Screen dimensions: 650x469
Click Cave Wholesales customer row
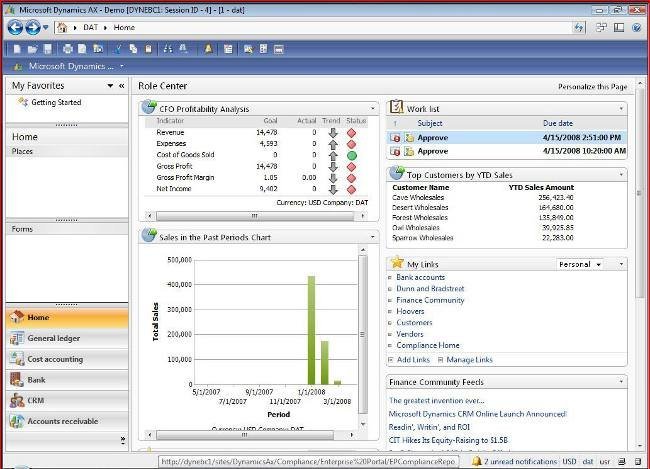483,197
